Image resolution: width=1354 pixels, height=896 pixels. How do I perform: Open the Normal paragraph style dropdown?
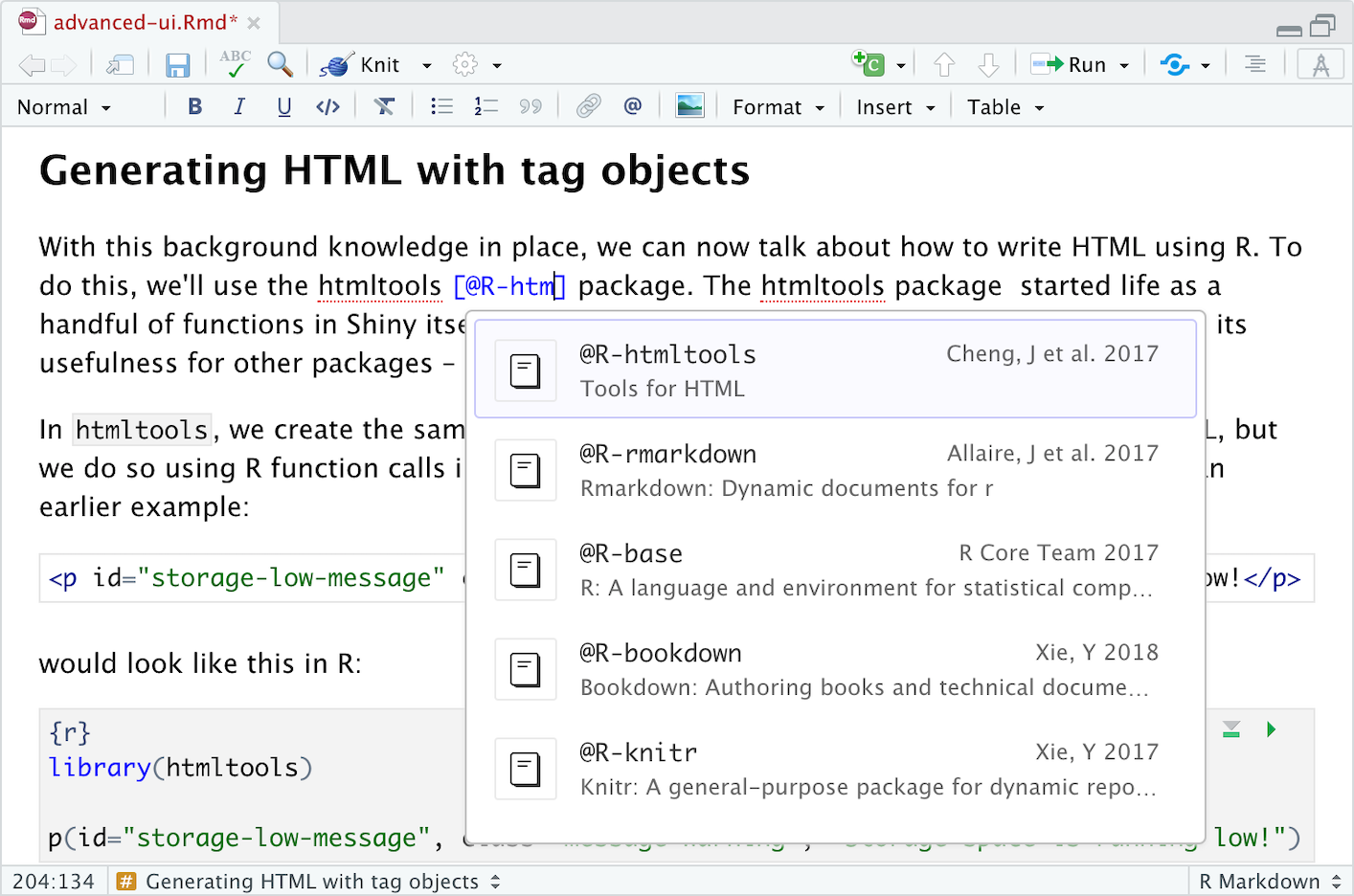click(x=64, y=107)
